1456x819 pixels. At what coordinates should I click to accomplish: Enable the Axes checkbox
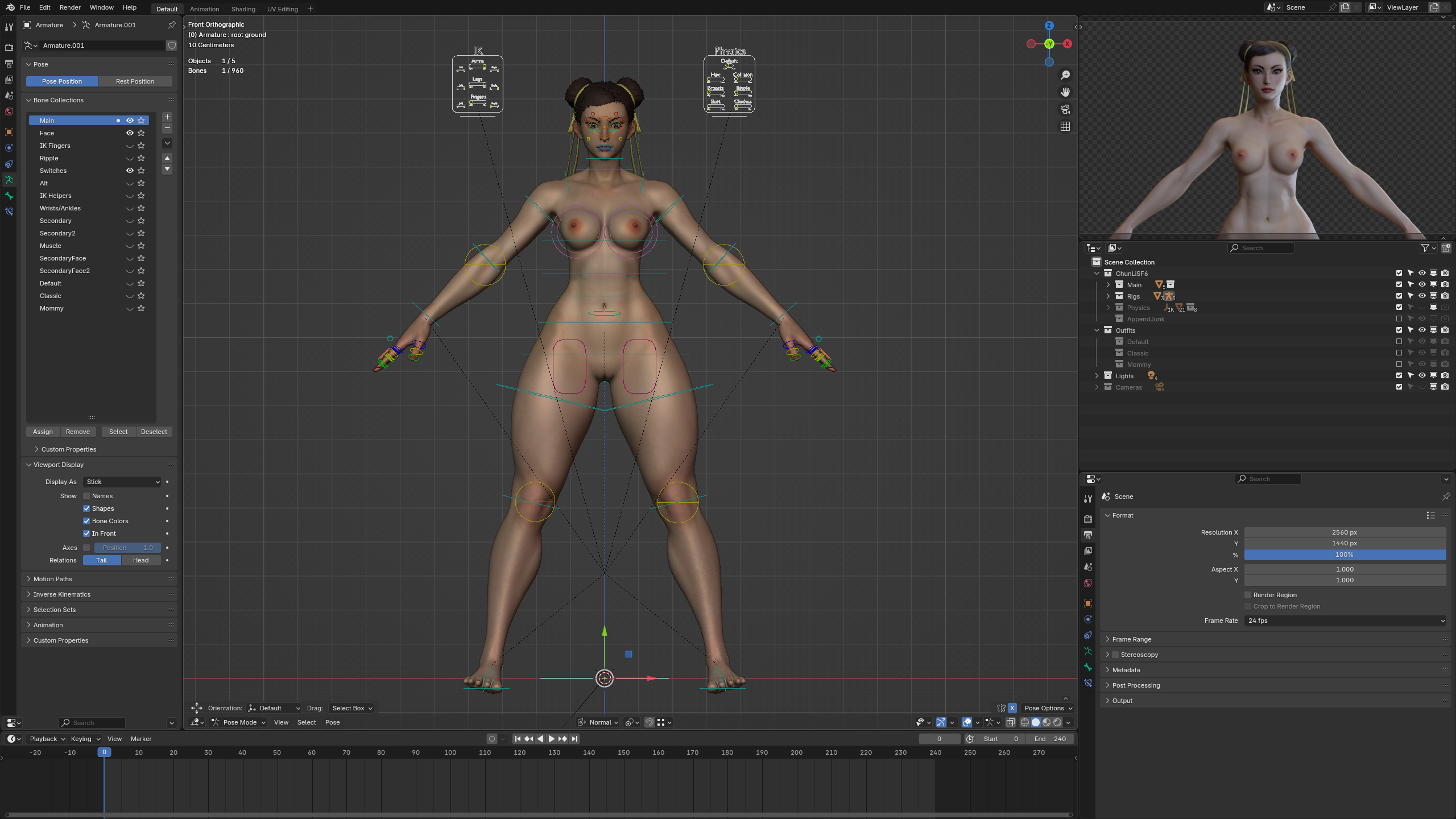(x=86, y=548)
